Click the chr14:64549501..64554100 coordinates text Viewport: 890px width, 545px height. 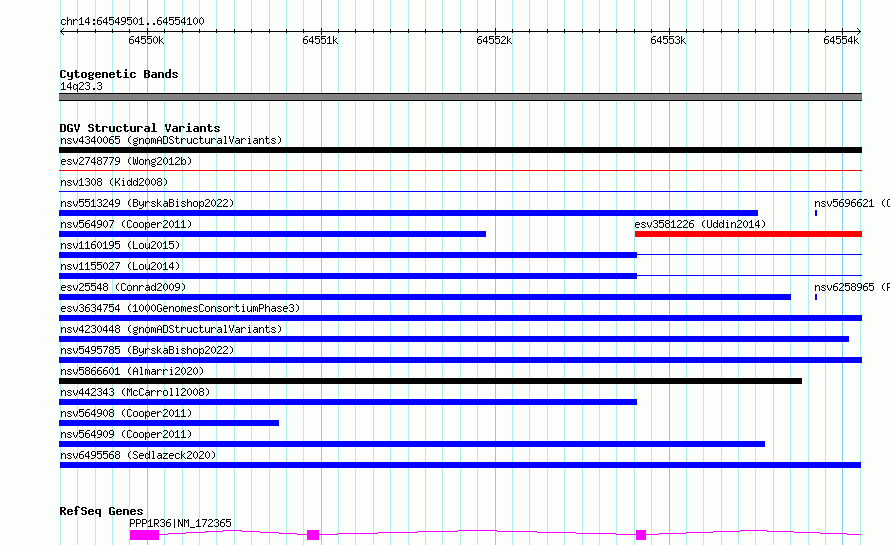click(x=132, y=21)
